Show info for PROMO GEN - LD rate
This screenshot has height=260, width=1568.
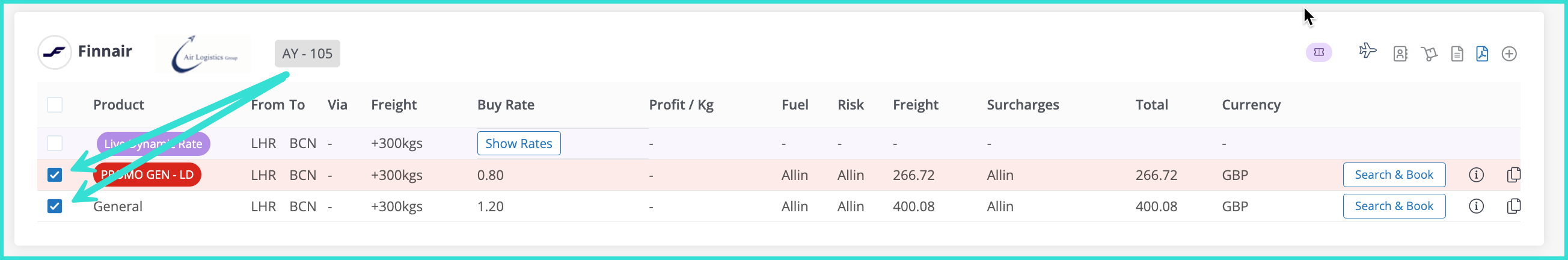[1476, 175]
